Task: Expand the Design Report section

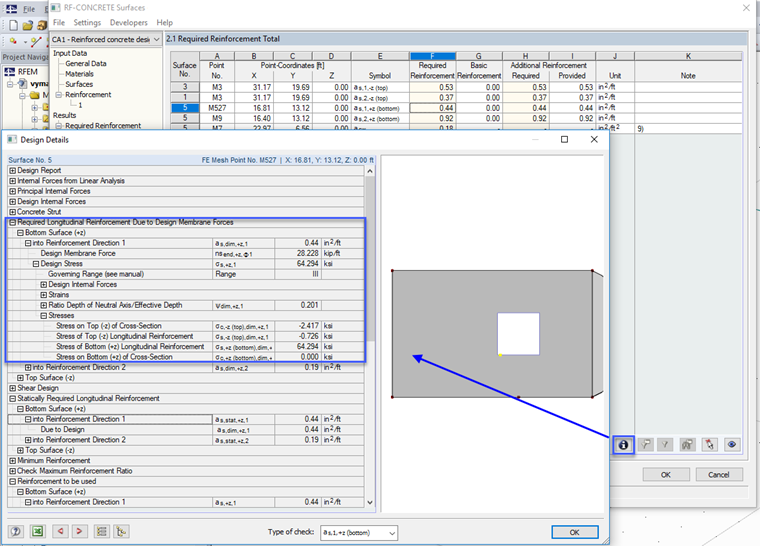Action: pyautogui.click(x=13, y=171)
